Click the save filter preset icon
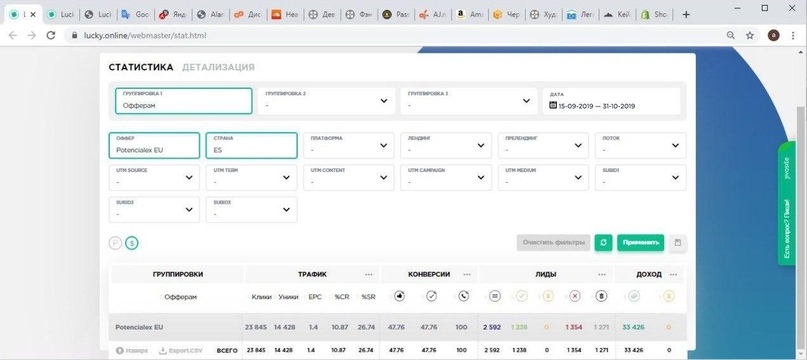The height and width of the screenshot is (360, 807). (678, 243)
